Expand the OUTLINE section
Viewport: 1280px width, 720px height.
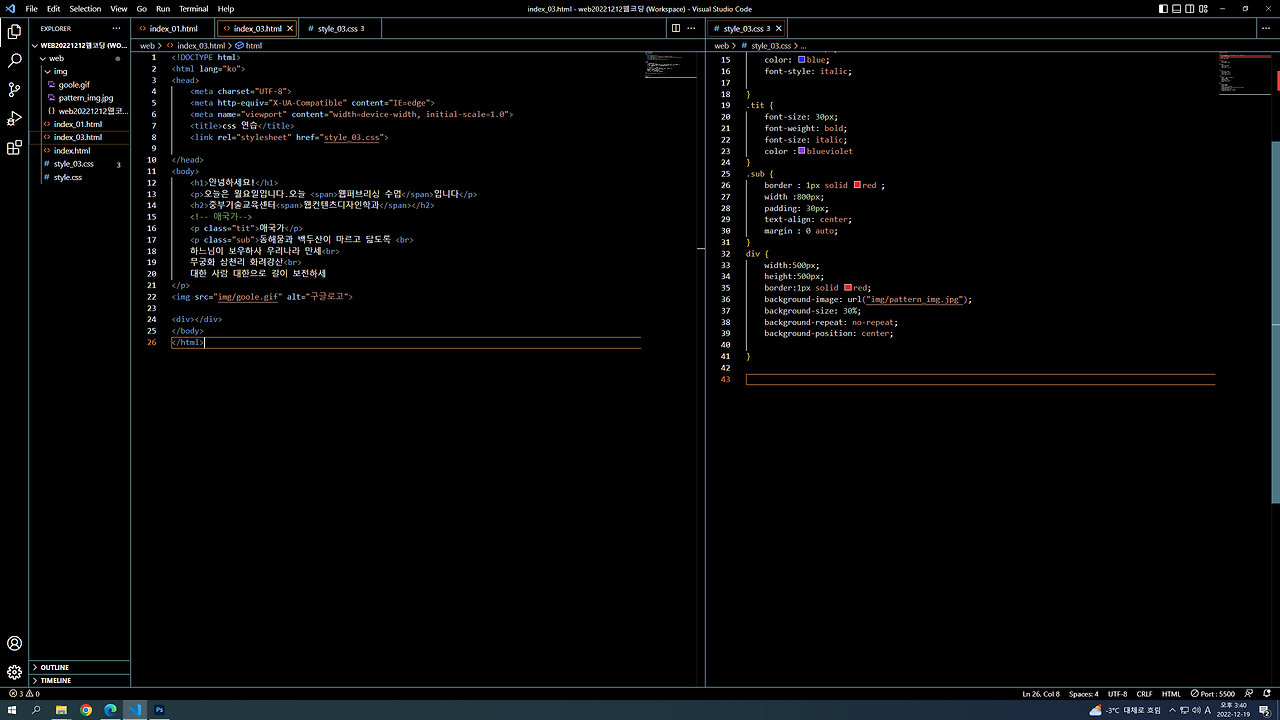[x=80, y=667]
